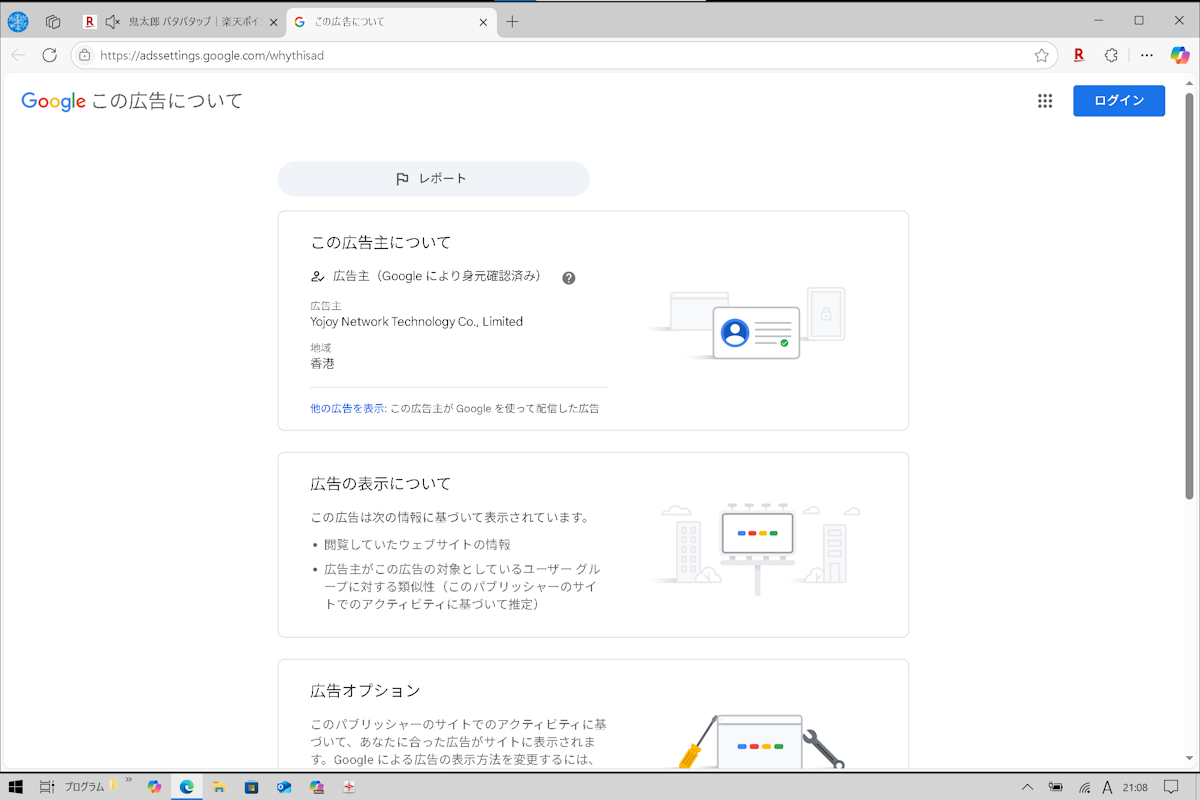This screenshot has width=1200, height=800.
Task: Click the Edge profile avatar icon
Action: point(18,21)
